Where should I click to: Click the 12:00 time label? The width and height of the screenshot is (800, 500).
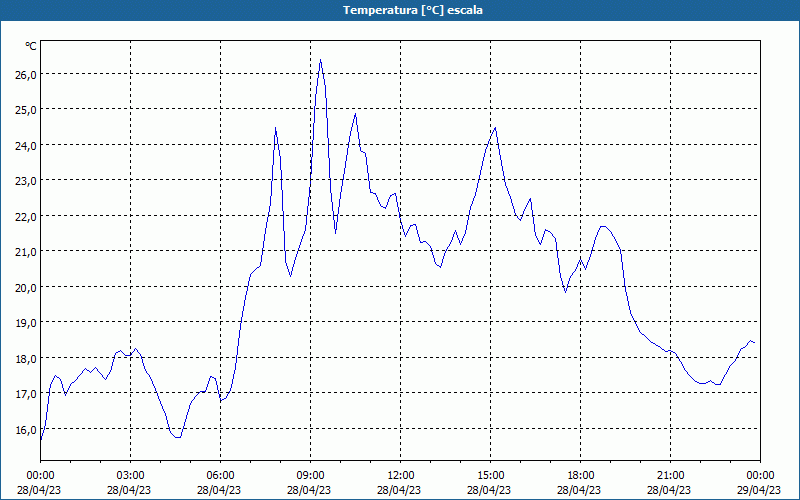401,476
